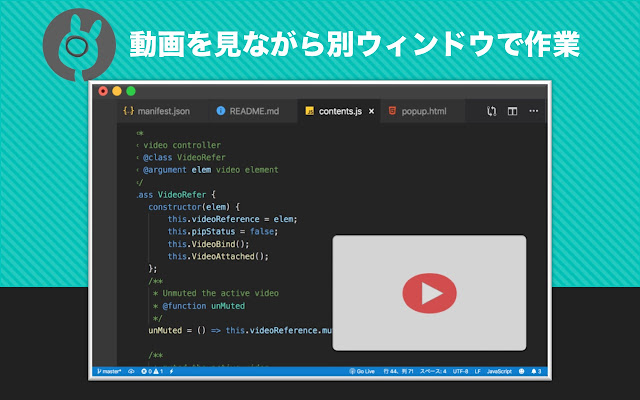Viewport: 640px width, 400px height.
Task: Click the green maximize window button
Action: coord(131,91)
